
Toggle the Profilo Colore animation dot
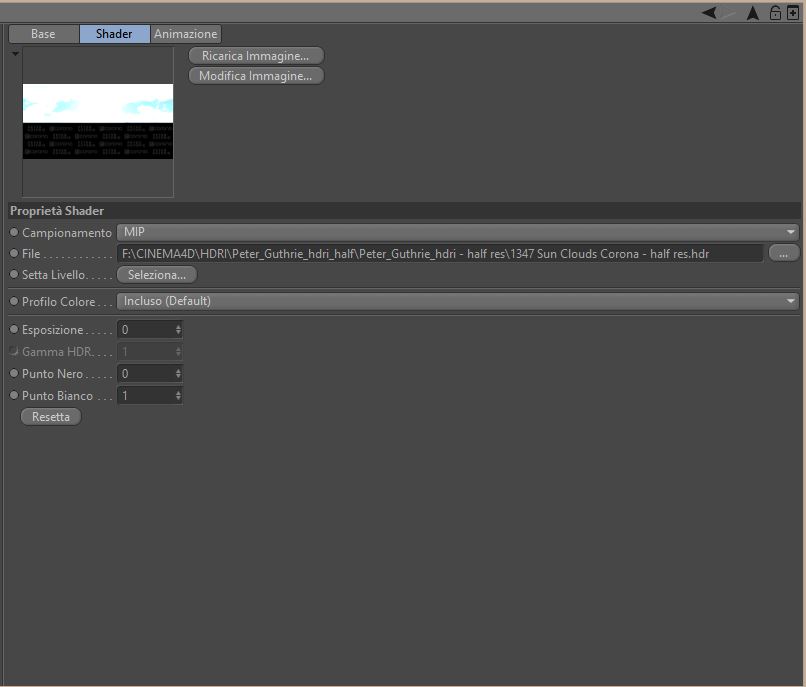(14, 301)
